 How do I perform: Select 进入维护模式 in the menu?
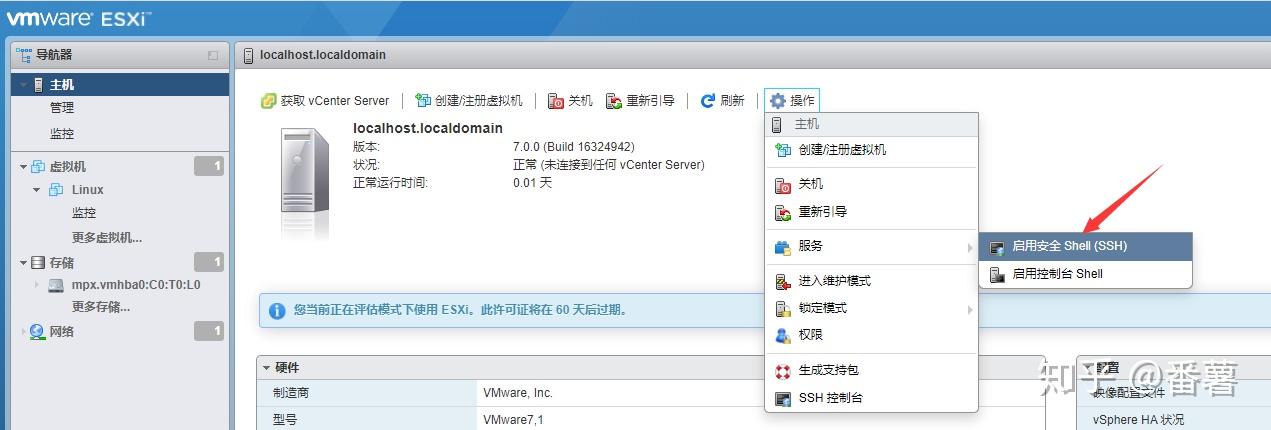tap(871, 281)
